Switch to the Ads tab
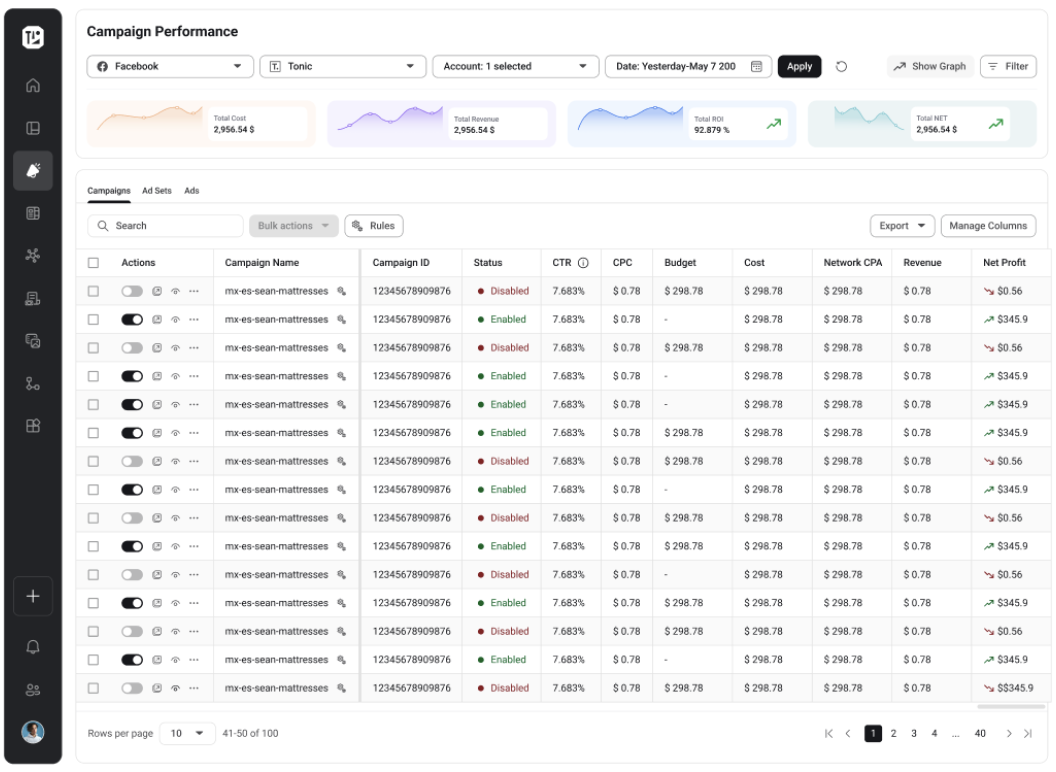The image size is (1056, 772). (191, 191)
